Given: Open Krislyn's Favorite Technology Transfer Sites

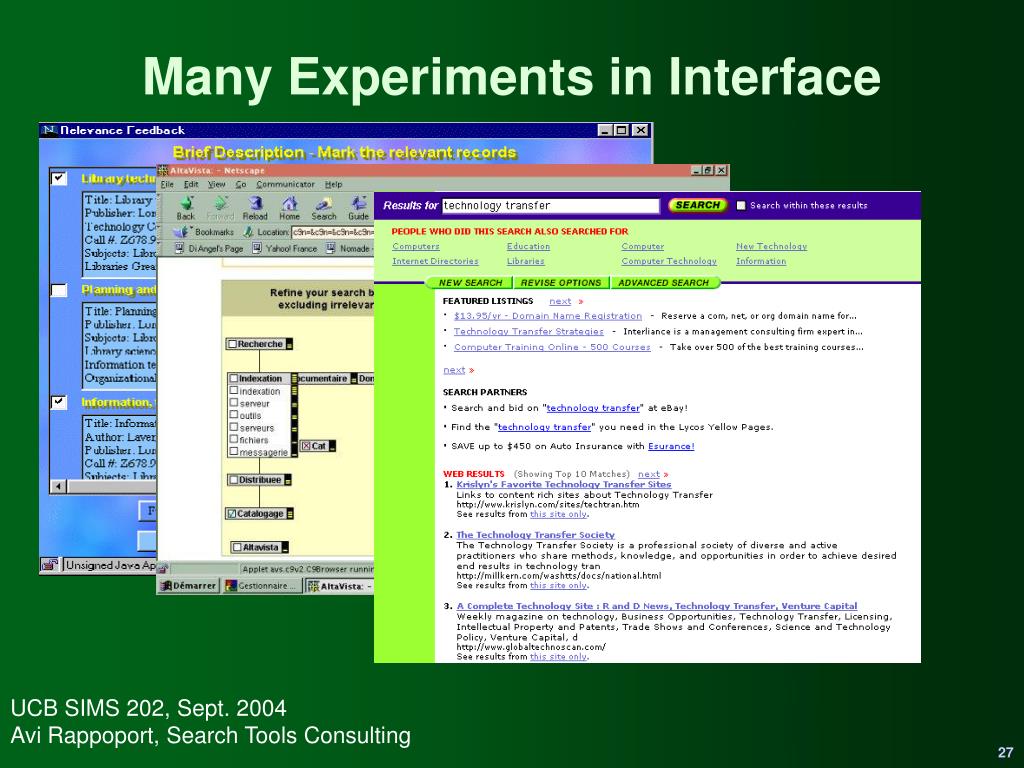Looking at the screenshot, I should pyautogui.click(x=564, y=485).
